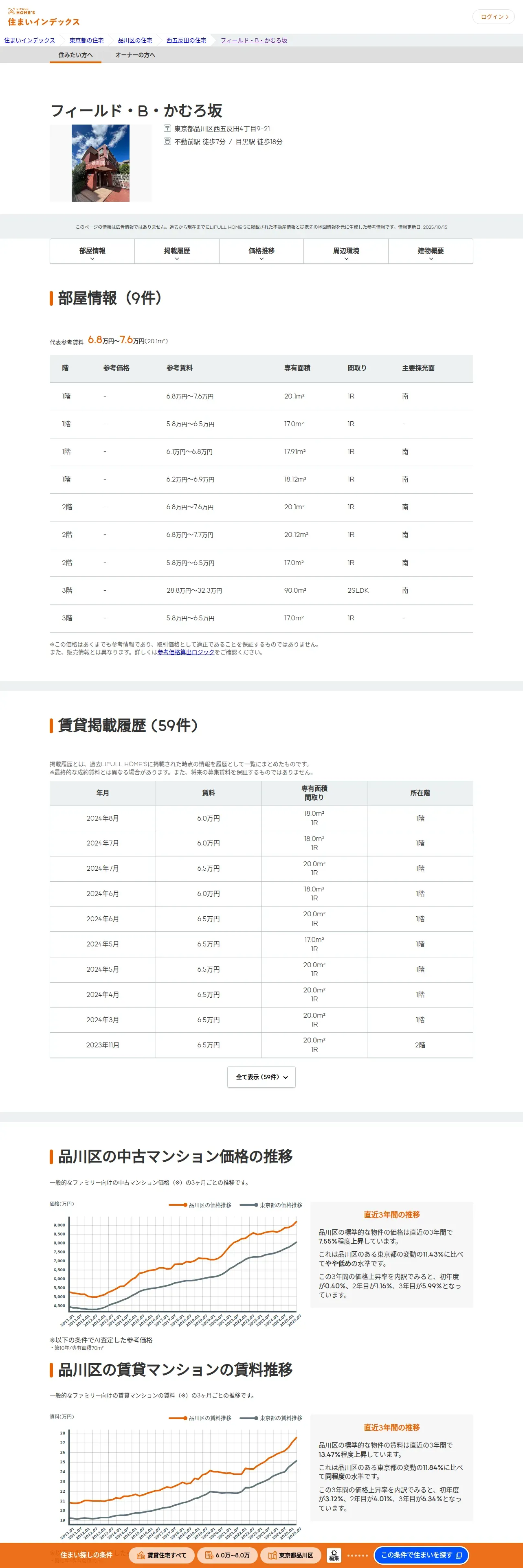This screenshot has width=523, height=1568.
Task: Click the 2024年3月 history row date
Action: pyautogui.click(x=102, y=1020)
